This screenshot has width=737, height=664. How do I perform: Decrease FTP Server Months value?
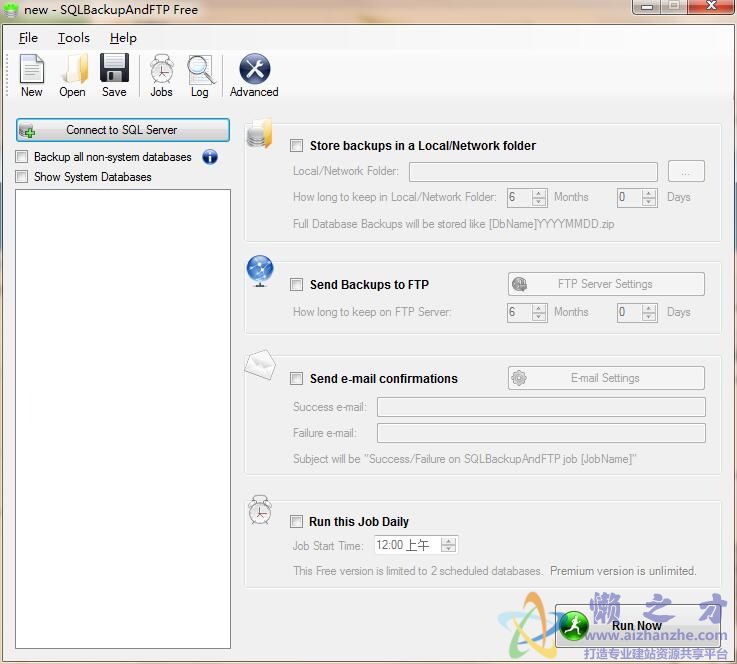pyautogui.click(x=539, y=317)
